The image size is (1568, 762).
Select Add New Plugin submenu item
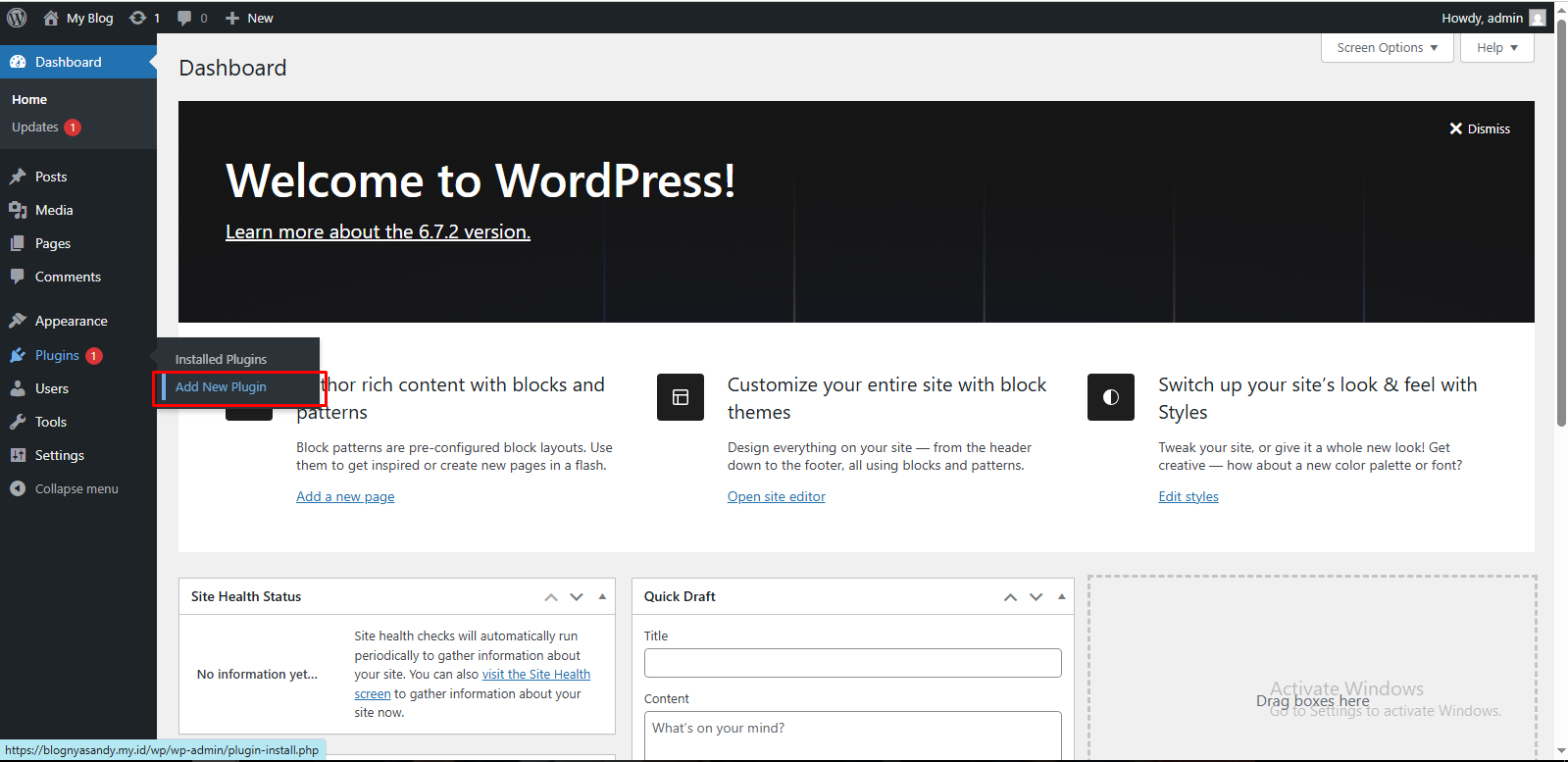[x=221, y=387]
